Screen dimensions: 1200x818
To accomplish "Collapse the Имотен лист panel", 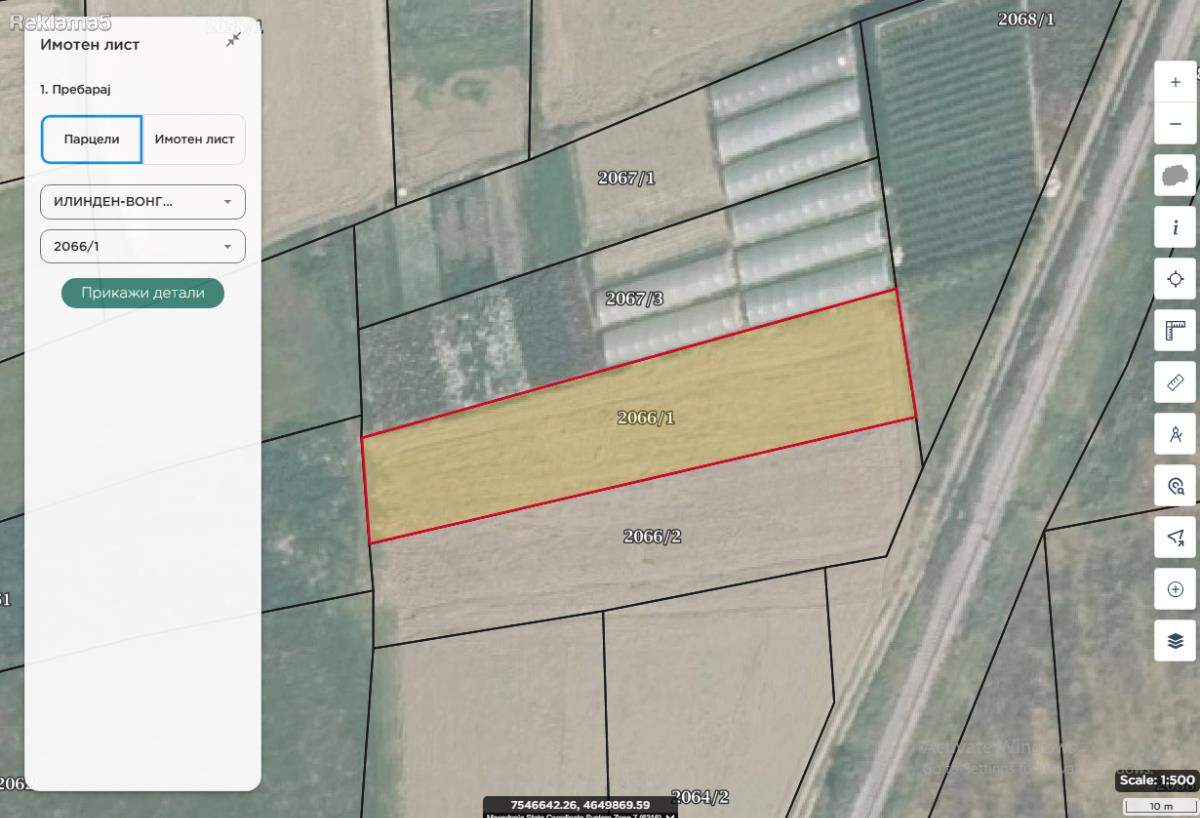I will [x=233, y=39].
